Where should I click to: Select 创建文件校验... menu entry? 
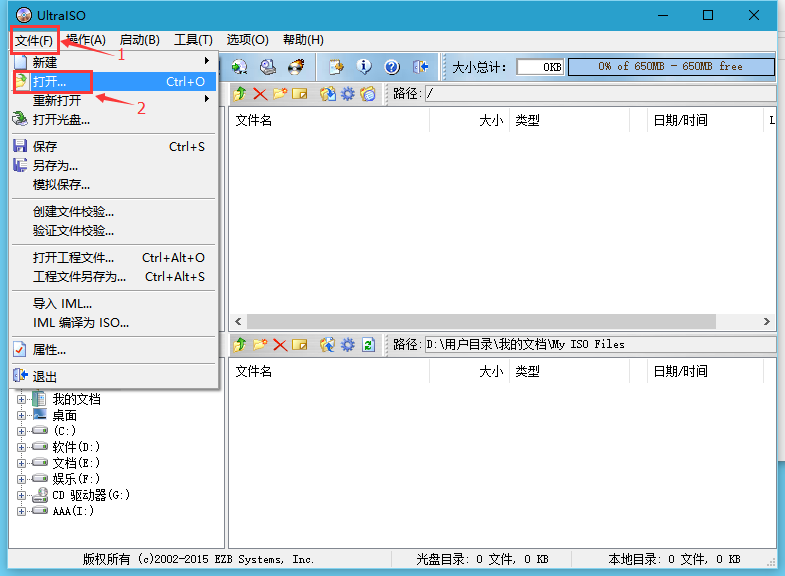[114, 212]
